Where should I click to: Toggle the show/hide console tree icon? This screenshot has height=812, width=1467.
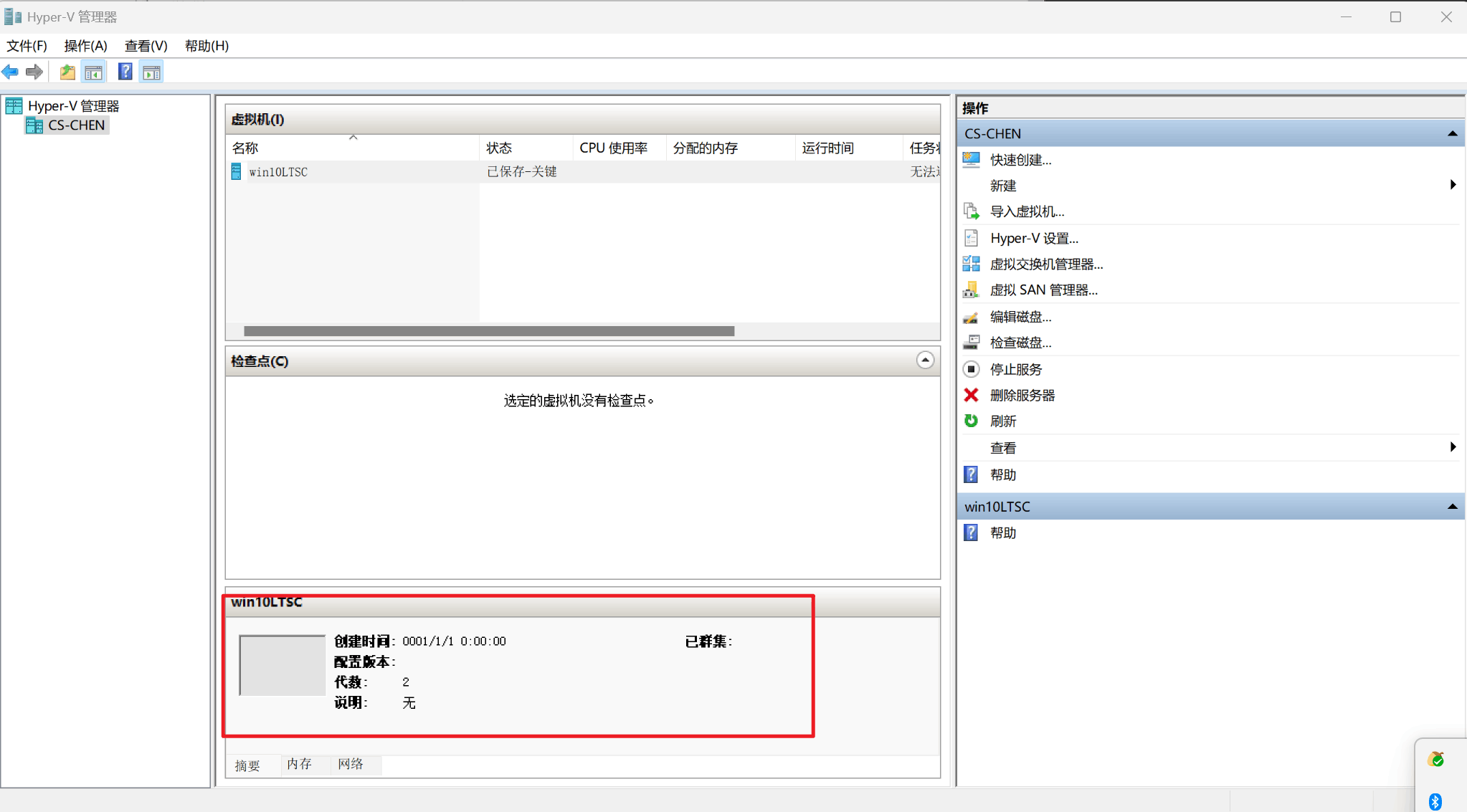tap(93, 72)
